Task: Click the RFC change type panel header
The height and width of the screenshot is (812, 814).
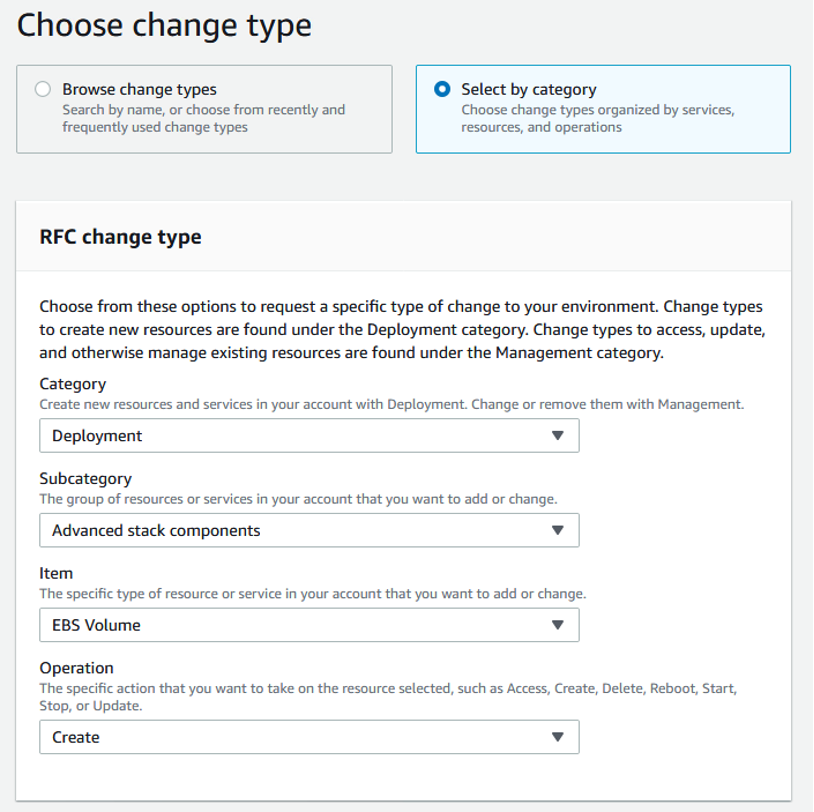Action: click(x=120, y=237)
